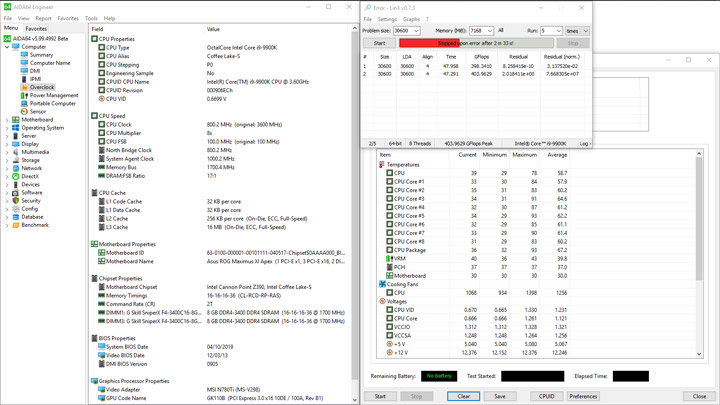
Task: Click the Temperatures group icon
Action: [382, 164]
